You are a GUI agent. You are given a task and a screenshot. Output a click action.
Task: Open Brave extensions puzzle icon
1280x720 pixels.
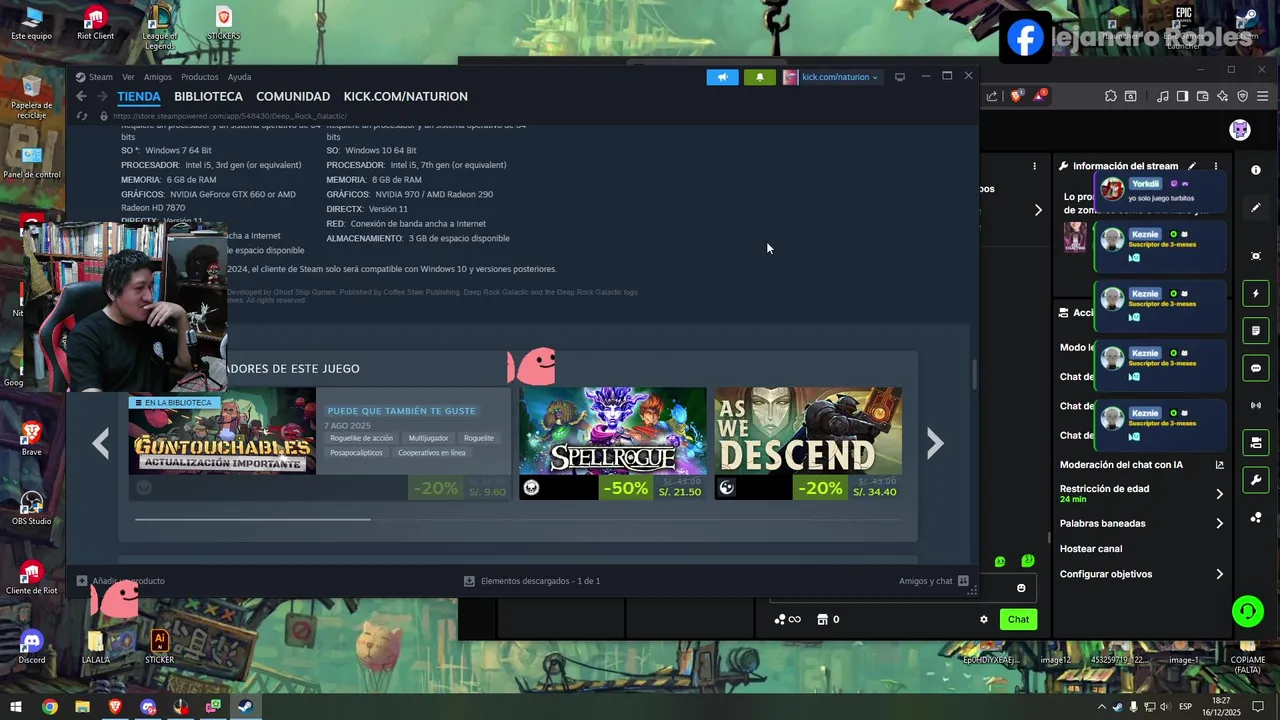(x=1111, y=96)
